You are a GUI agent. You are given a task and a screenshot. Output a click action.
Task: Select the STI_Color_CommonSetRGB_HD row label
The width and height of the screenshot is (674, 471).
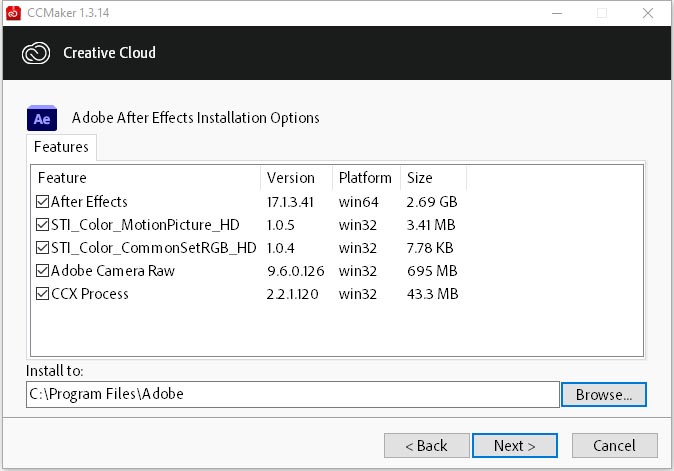(153, 248)
